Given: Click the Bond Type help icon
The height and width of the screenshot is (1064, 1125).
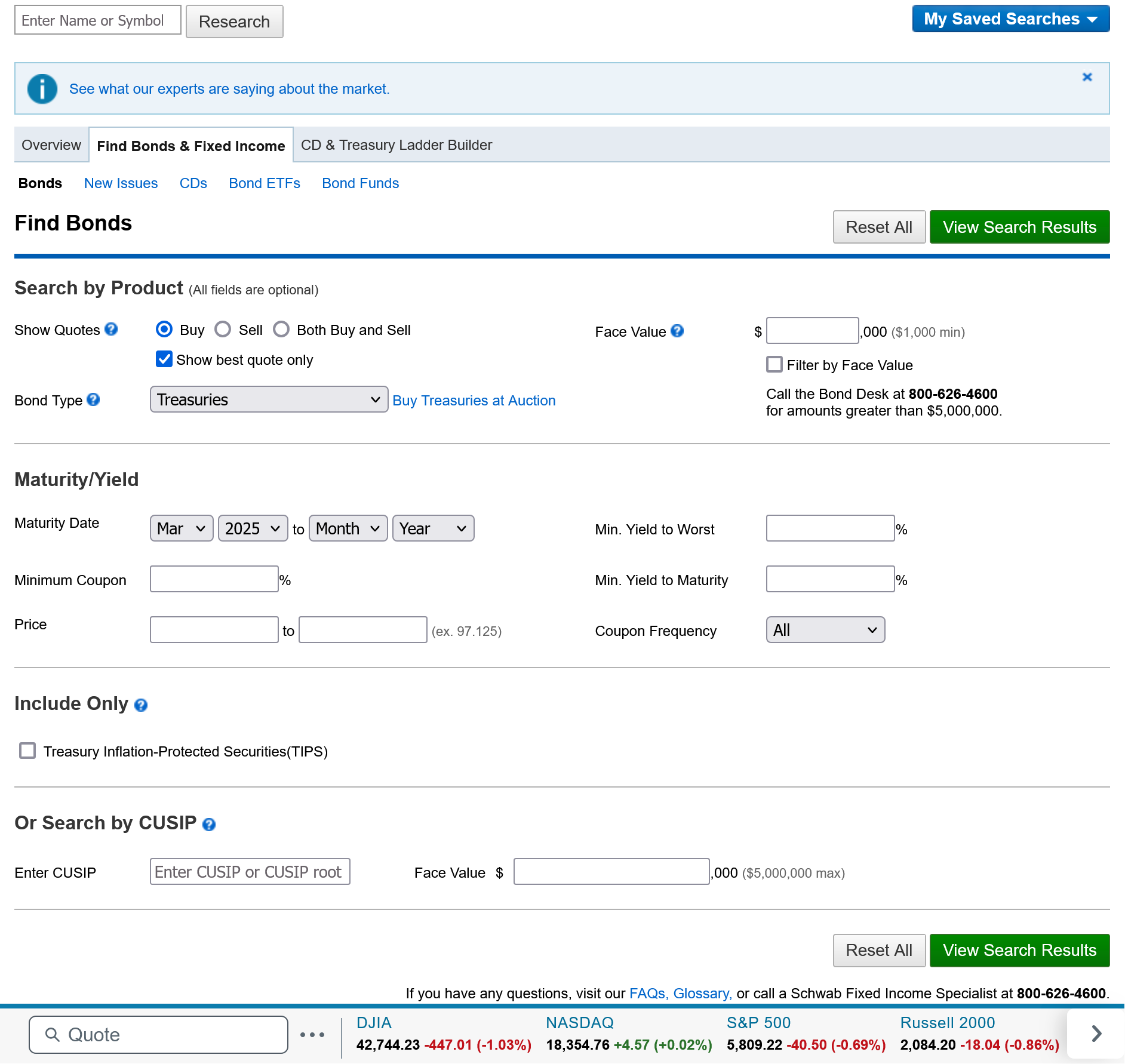Looking at the screenshot, I should [x=93, y=399].
